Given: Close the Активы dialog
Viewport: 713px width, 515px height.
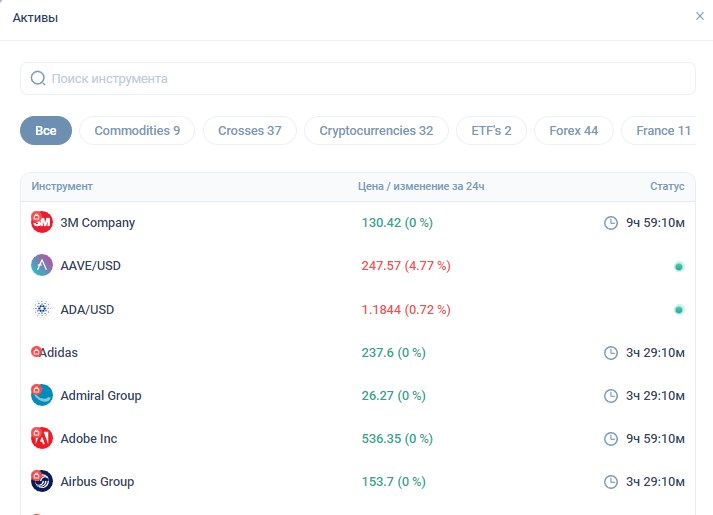Looking at the screenshot, I should tap(700, 16).
